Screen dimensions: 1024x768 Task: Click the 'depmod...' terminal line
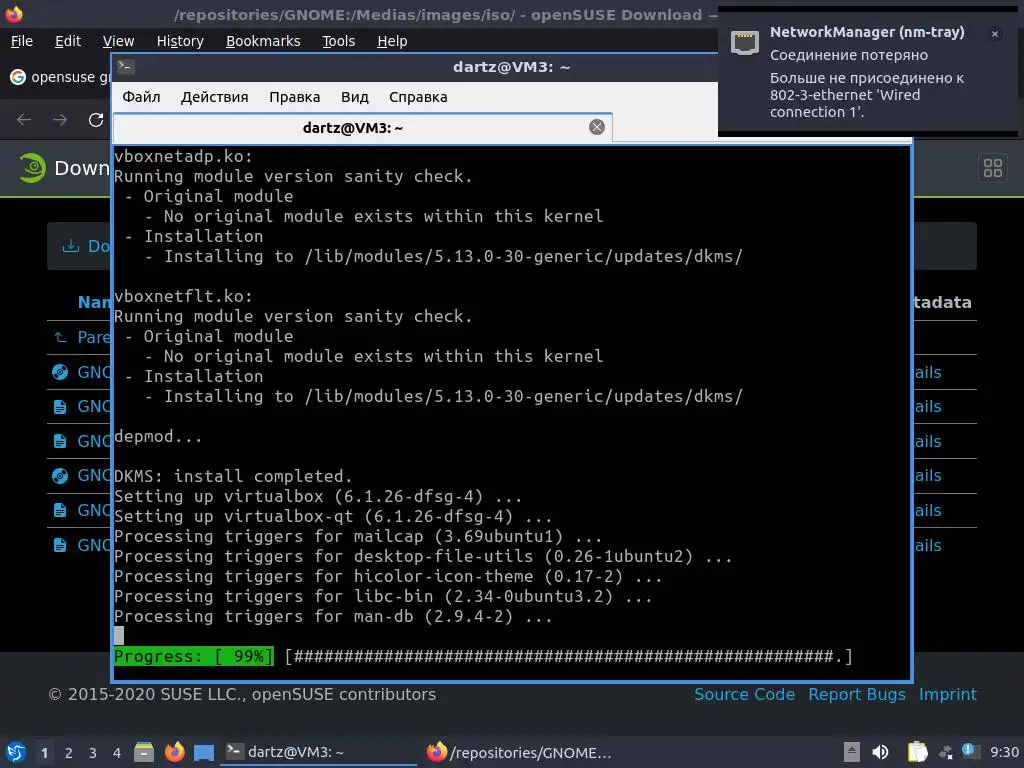click(x=158, y=436)
